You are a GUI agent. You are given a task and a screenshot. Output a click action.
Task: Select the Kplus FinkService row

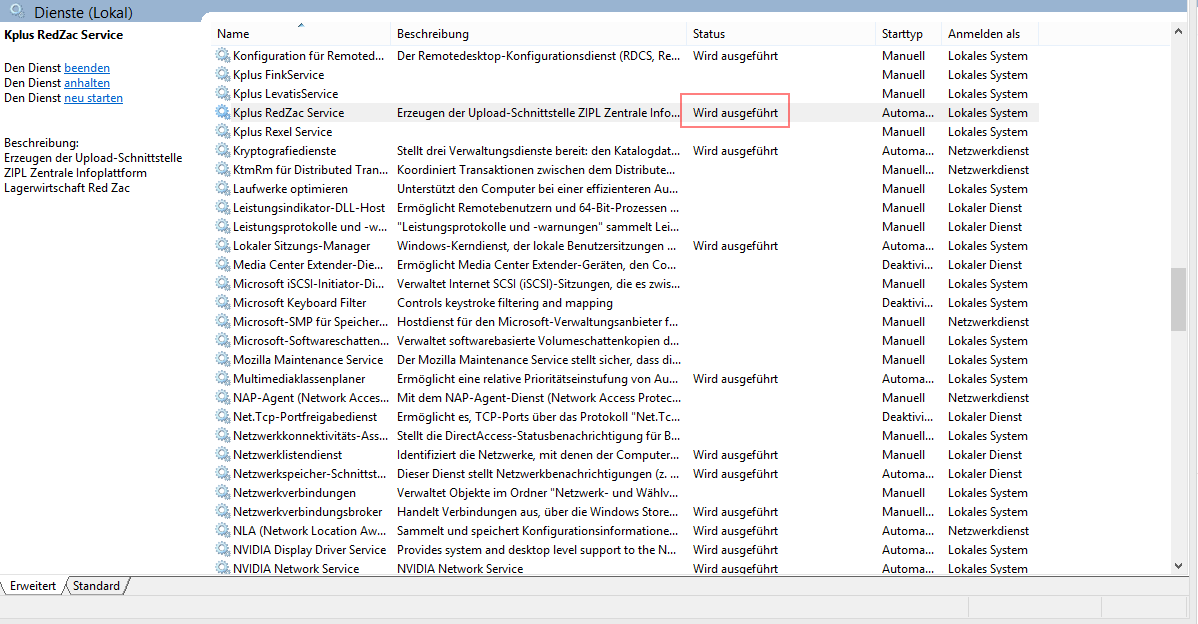pyautogui.click(x=278, y=75)
